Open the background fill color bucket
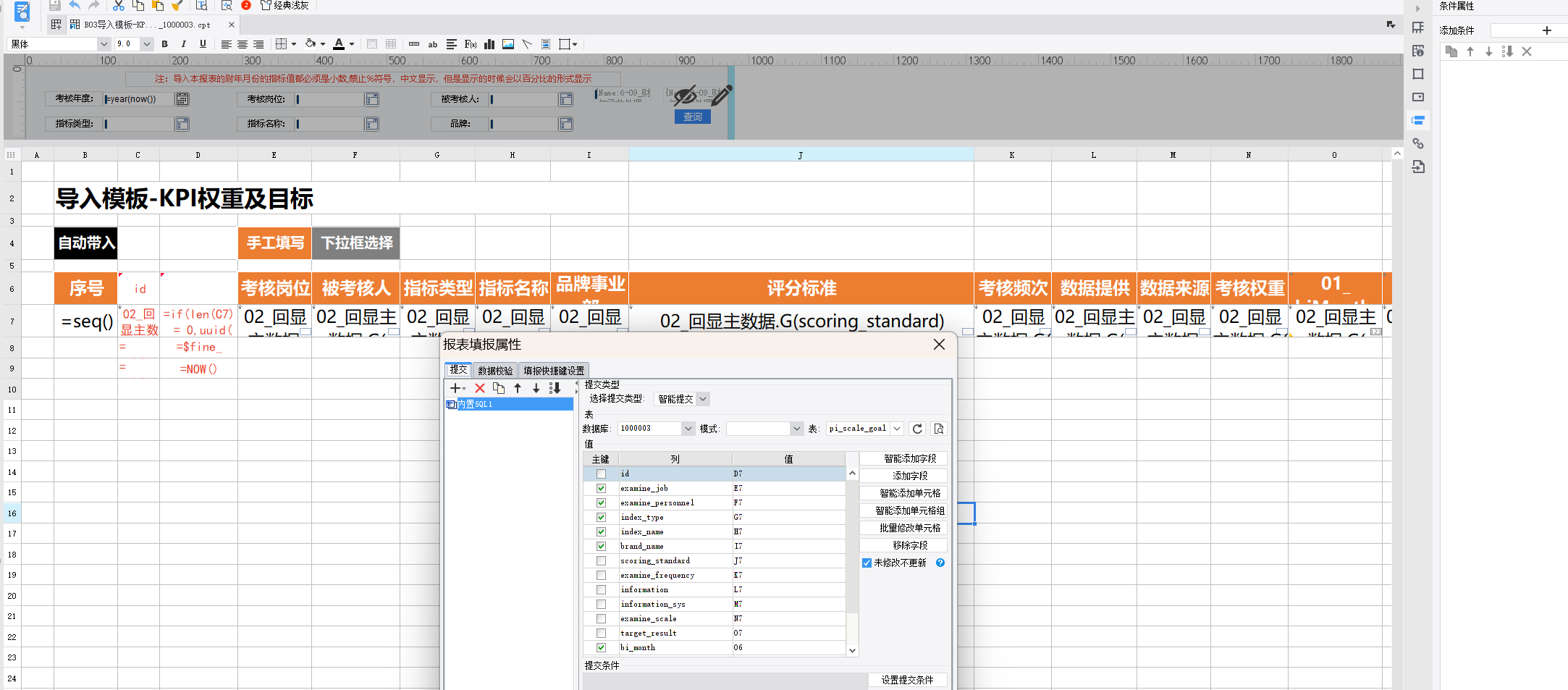The image size is (1568, 690). (311, 44)
